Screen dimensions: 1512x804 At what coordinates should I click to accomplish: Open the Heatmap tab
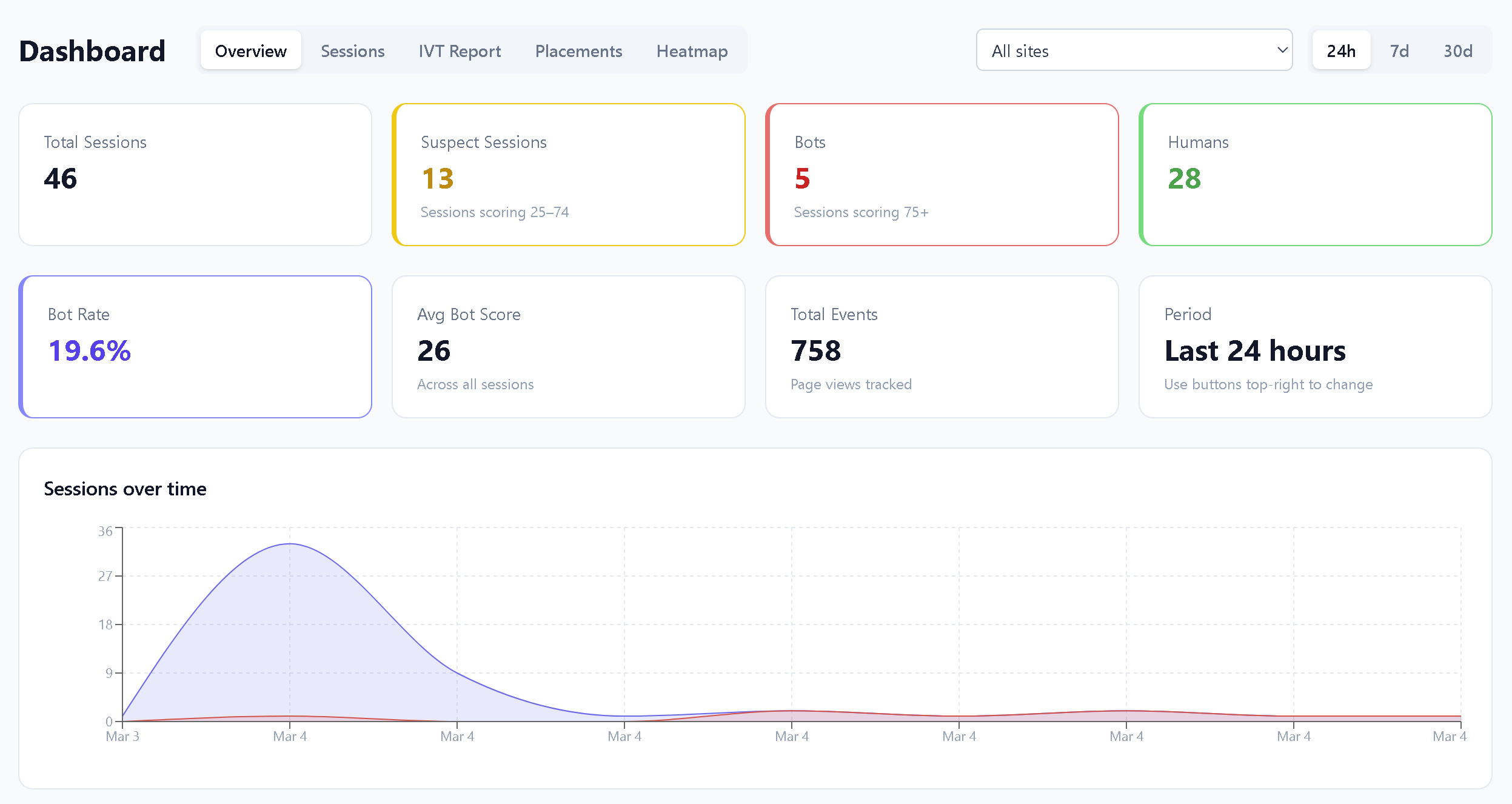692,50
